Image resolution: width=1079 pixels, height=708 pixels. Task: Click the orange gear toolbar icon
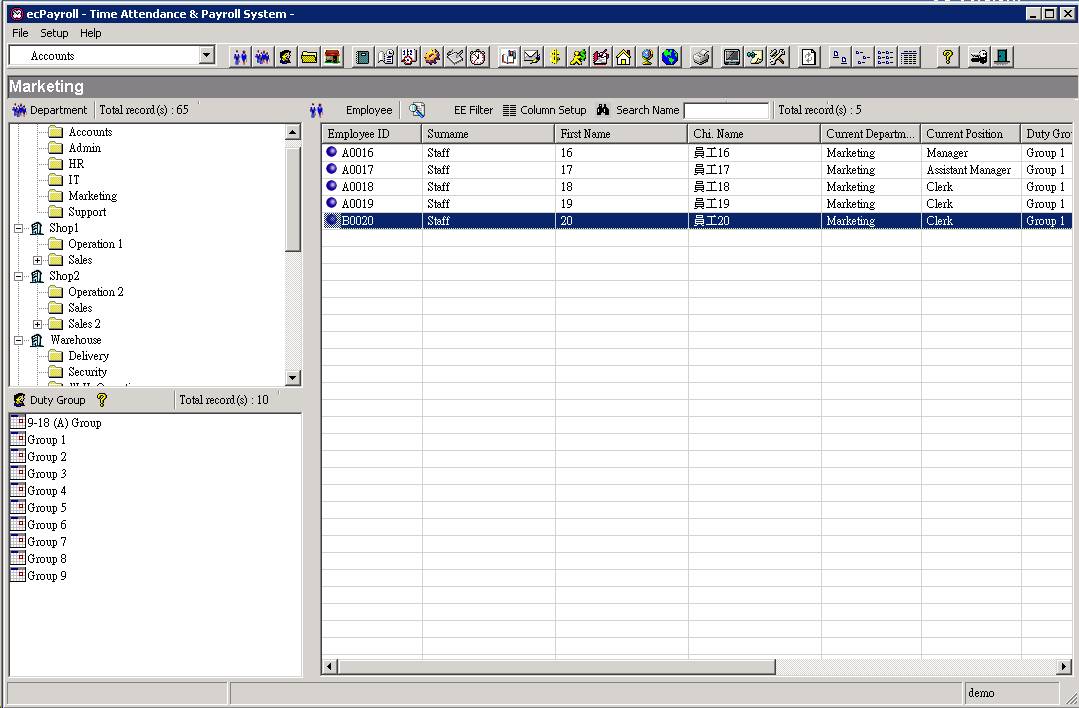tap(431, 57)
